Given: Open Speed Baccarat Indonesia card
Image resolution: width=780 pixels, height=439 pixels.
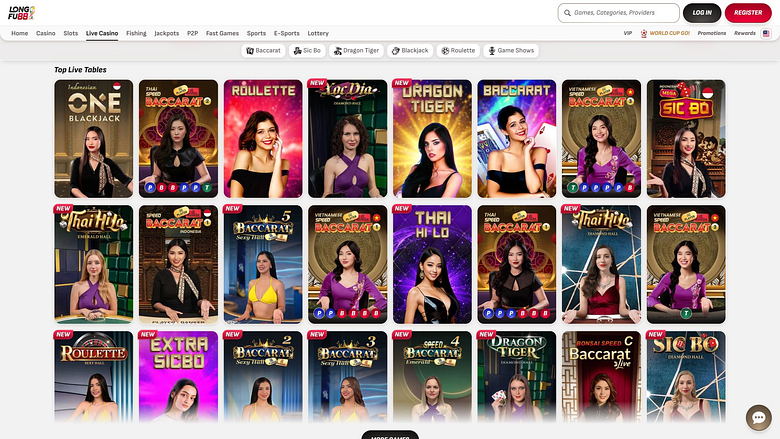Looking at the screenshot, I should [178, 264].
